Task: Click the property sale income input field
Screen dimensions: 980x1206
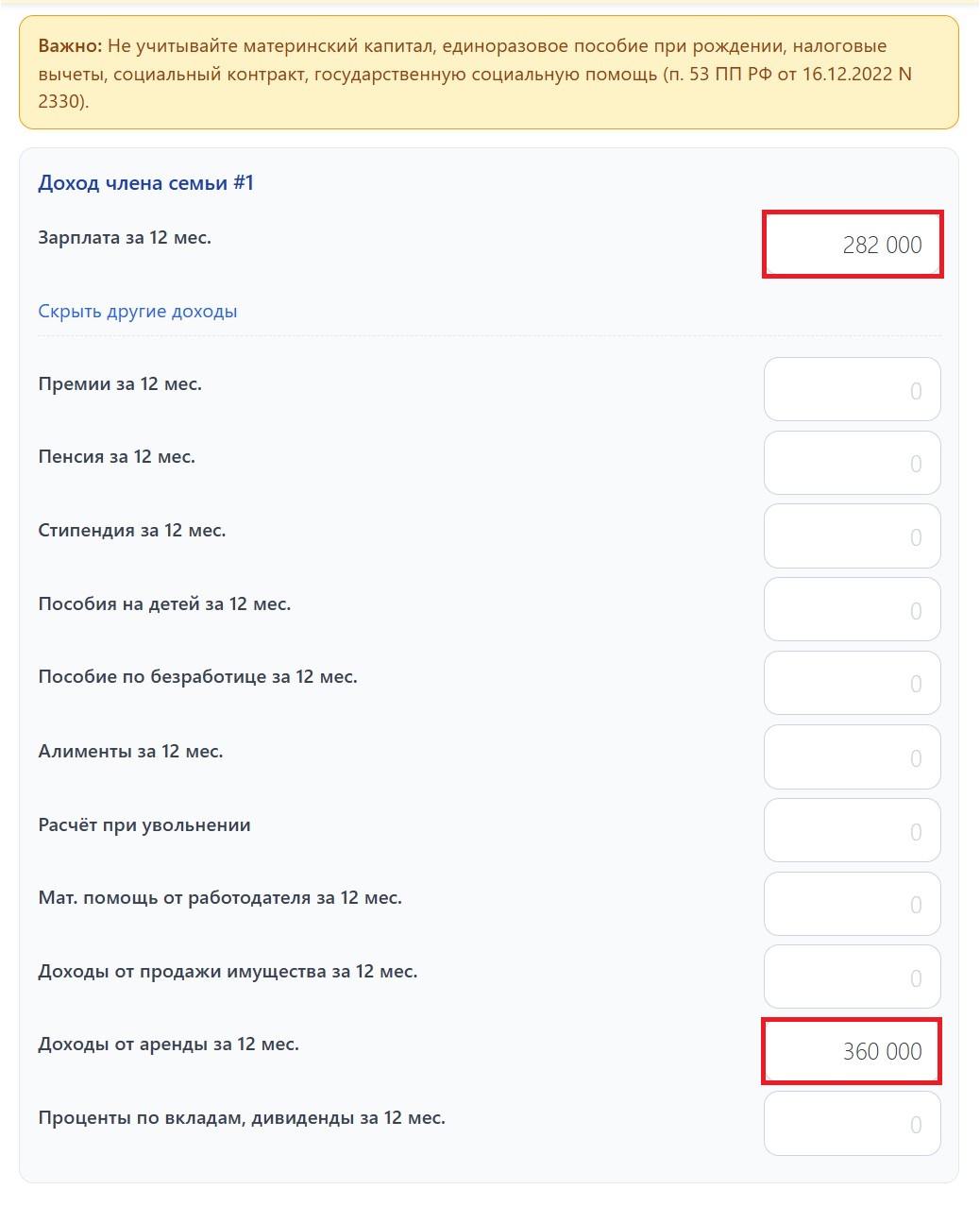Action: pos(852,977)
